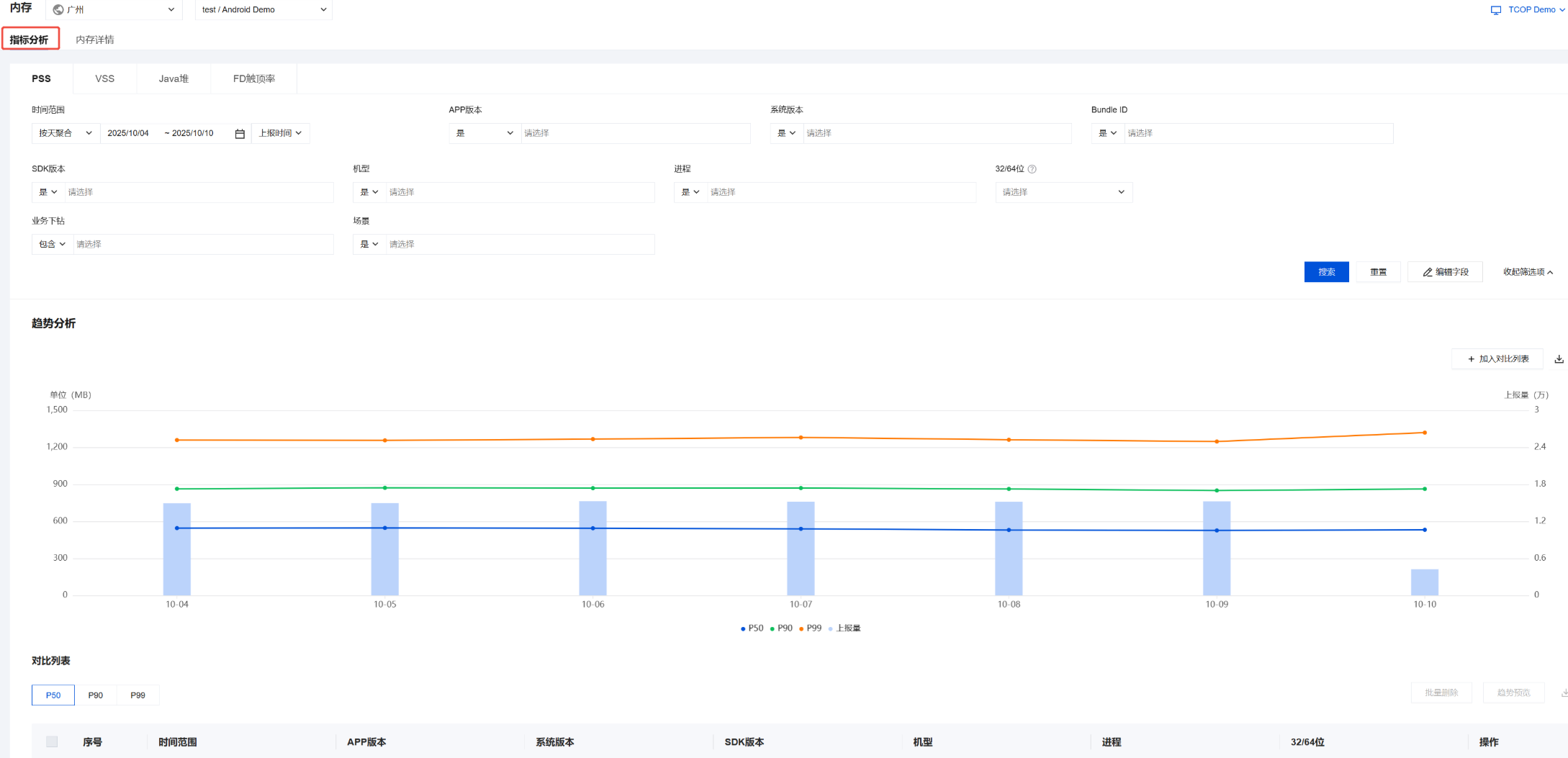Toggle the P99 series in chart legend
This screenshot has width=1568, height=758.
tap(810, 628)
